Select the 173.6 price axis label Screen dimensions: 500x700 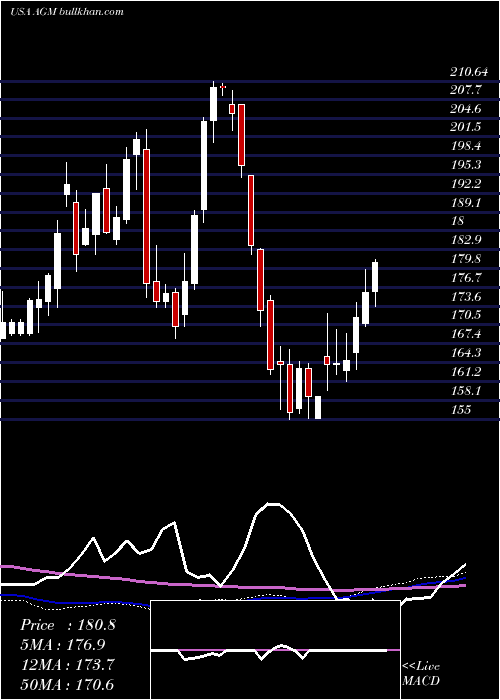[466, 296]
